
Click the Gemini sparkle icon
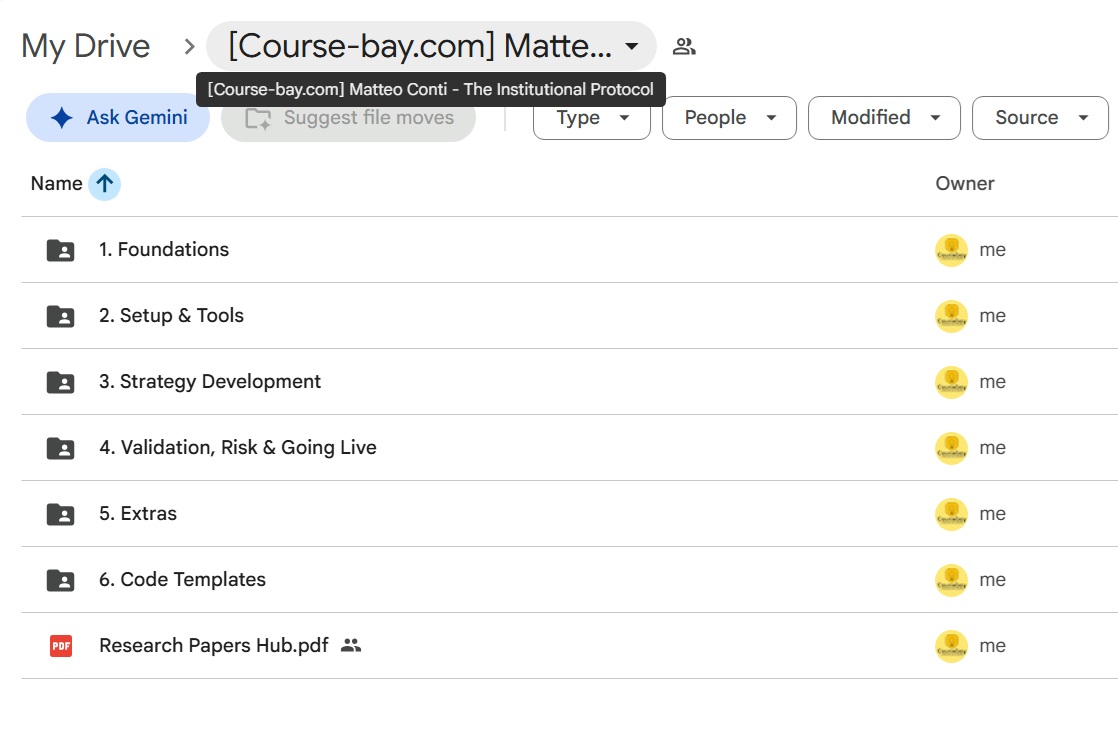[x=62, y=118]
